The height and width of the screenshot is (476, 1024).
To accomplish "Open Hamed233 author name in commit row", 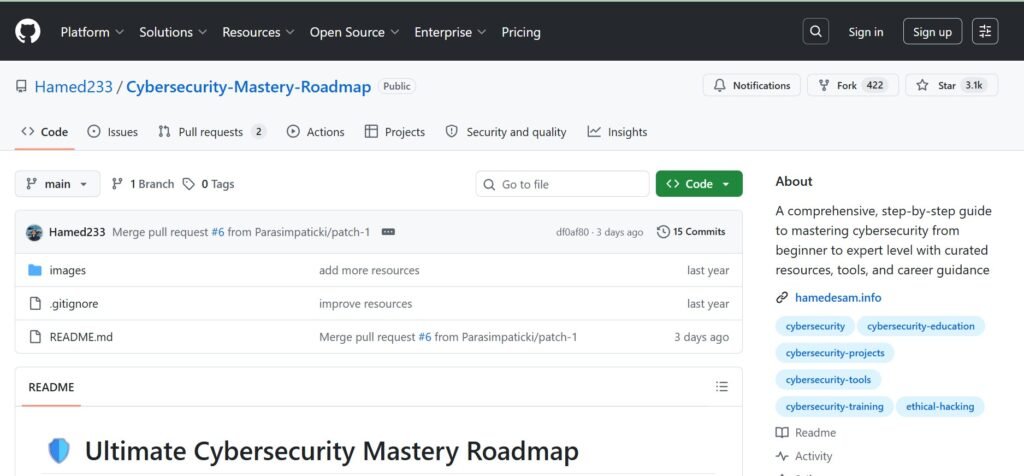I will (x=77, y=232).
